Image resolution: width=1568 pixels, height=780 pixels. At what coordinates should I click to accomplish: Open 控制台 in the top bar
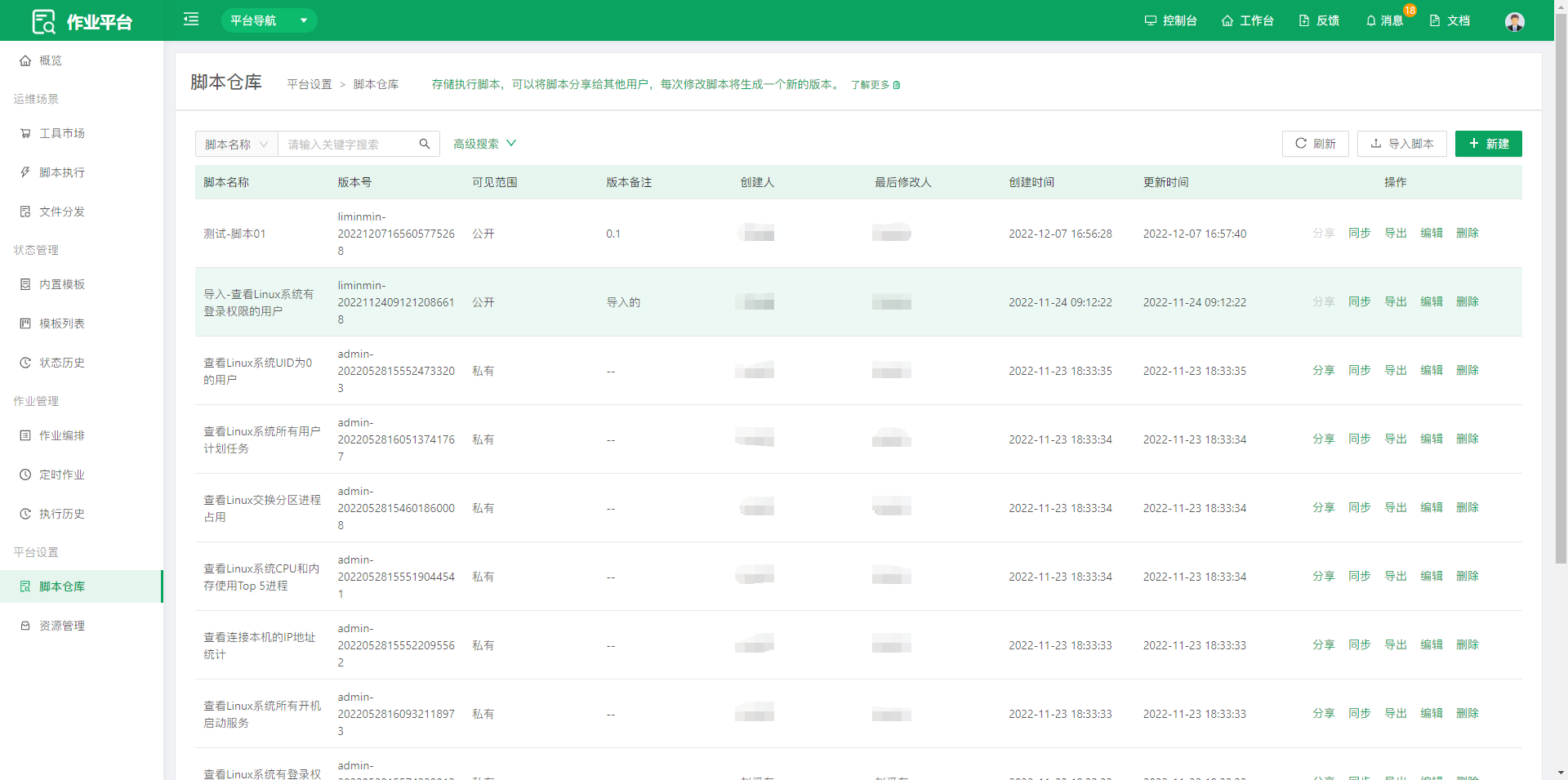(x=1170, y=20)
